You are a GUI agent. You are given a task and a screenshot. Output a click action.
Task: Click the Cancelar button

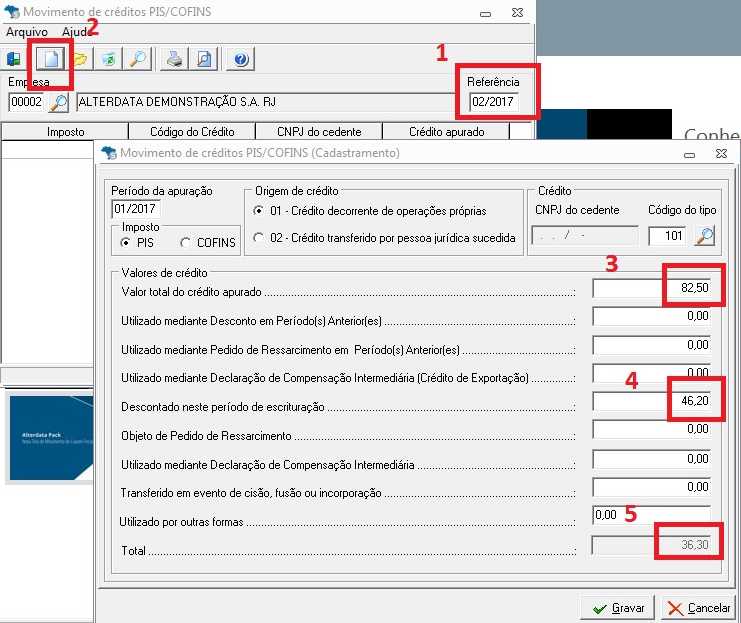[698, 608]
